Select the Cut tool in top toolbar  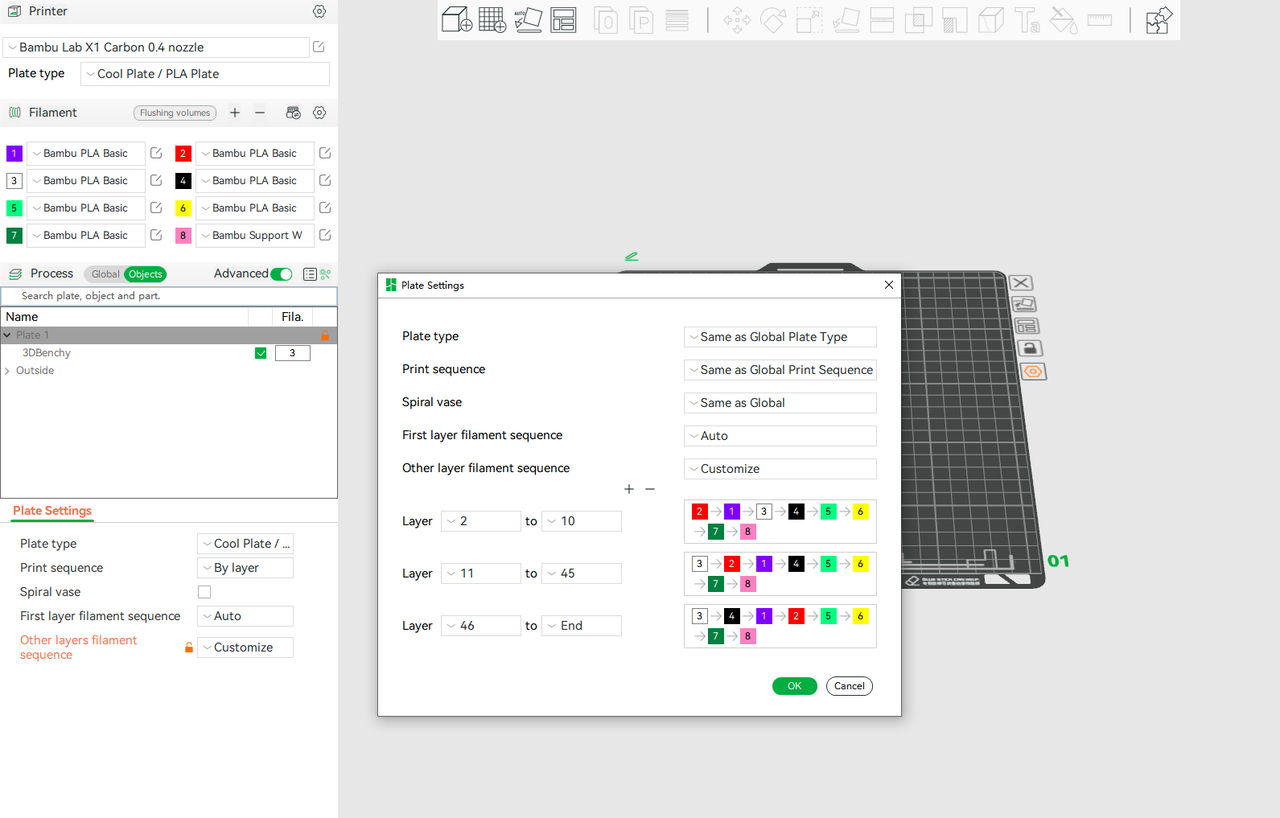tap(882, 20)
